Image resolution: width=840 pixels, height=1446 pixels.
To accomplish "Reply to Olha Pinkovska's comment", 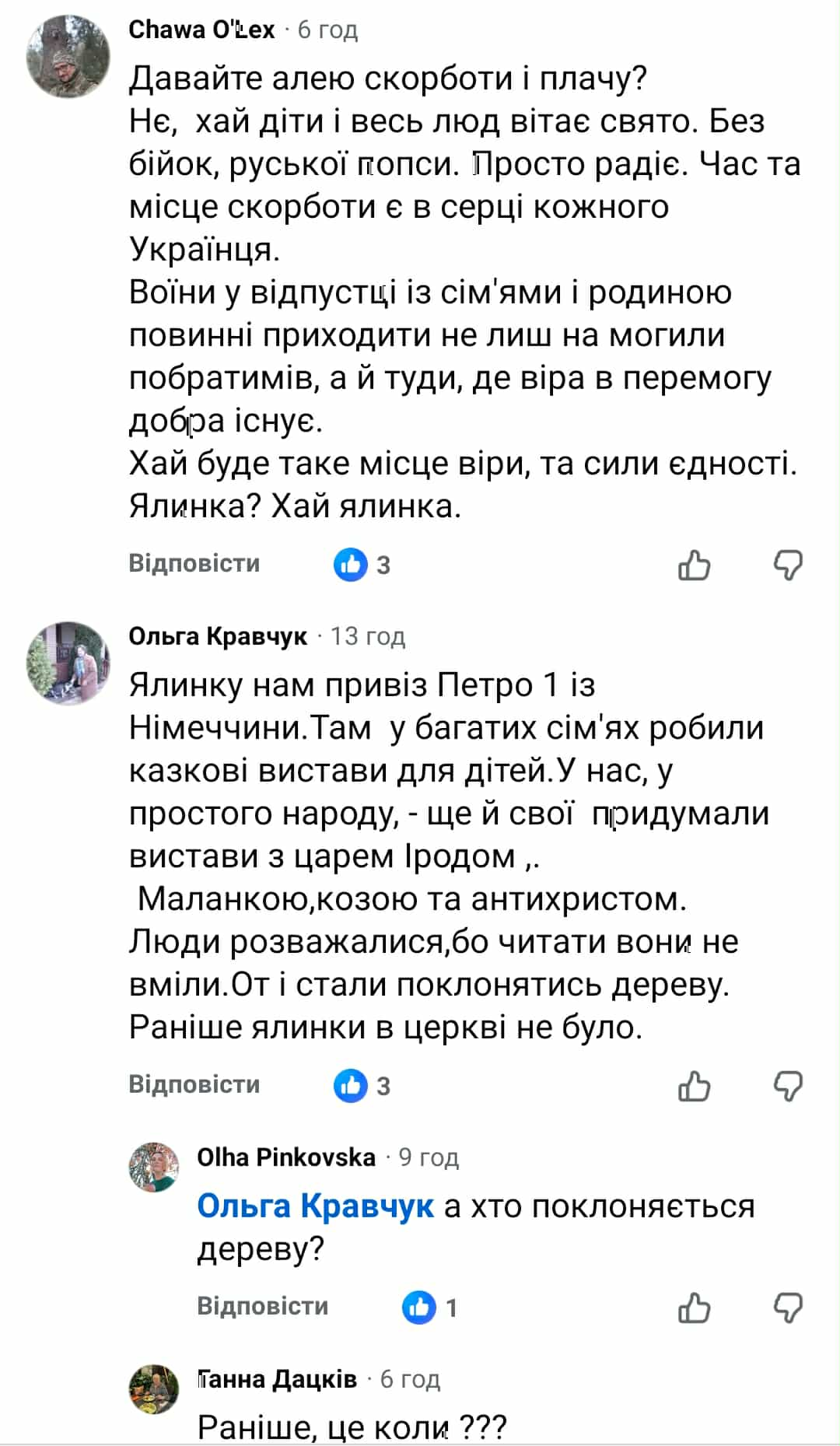I will [x=262, y=1306].
